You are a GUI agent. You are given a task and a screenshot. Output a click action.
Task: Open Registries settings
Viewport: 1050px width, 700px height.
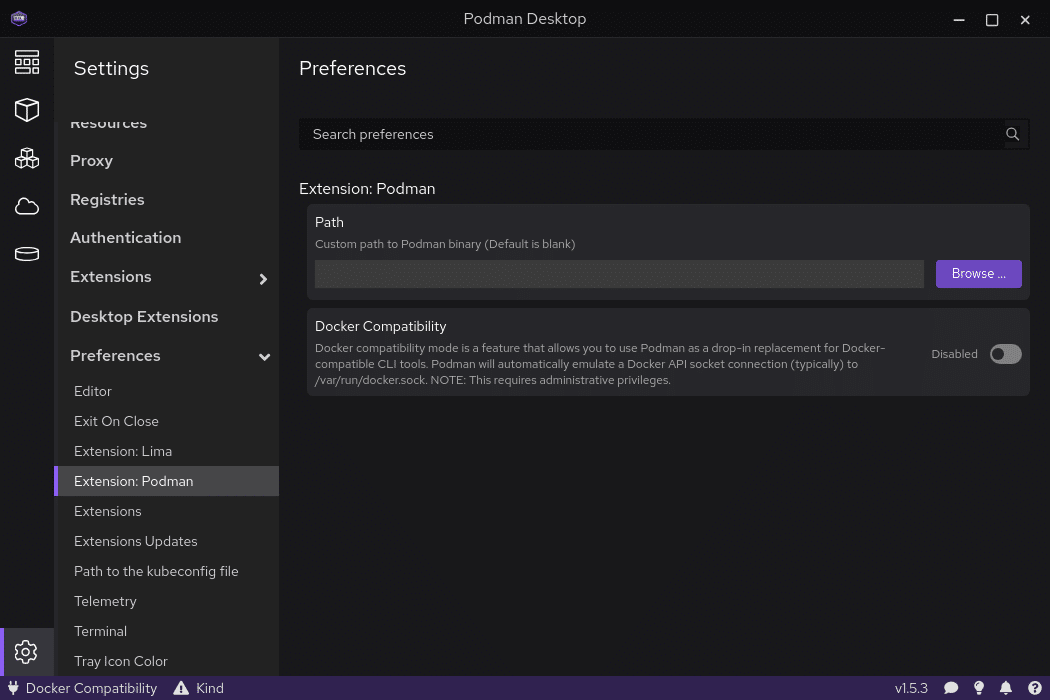click(107, 200)
